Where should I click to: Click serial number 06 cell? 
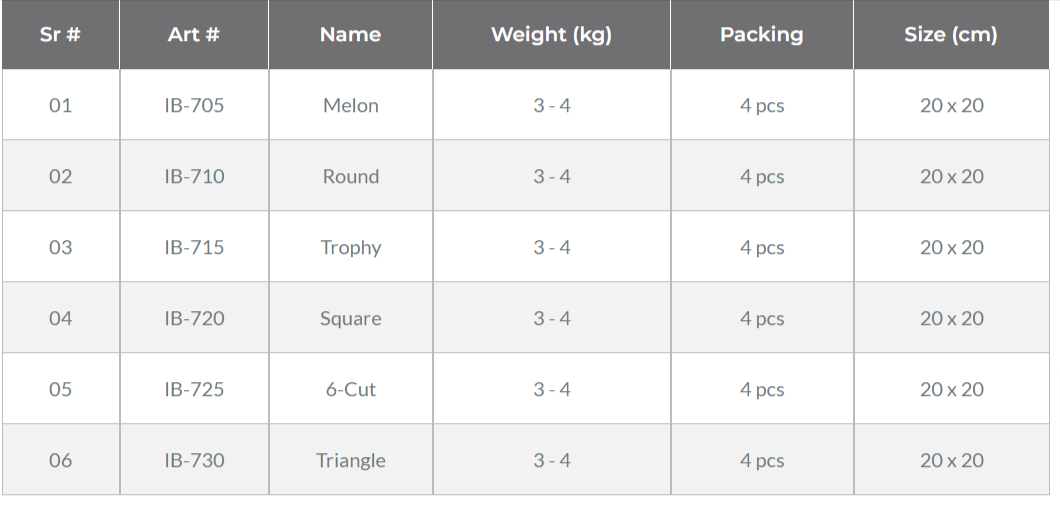(60, 460)
